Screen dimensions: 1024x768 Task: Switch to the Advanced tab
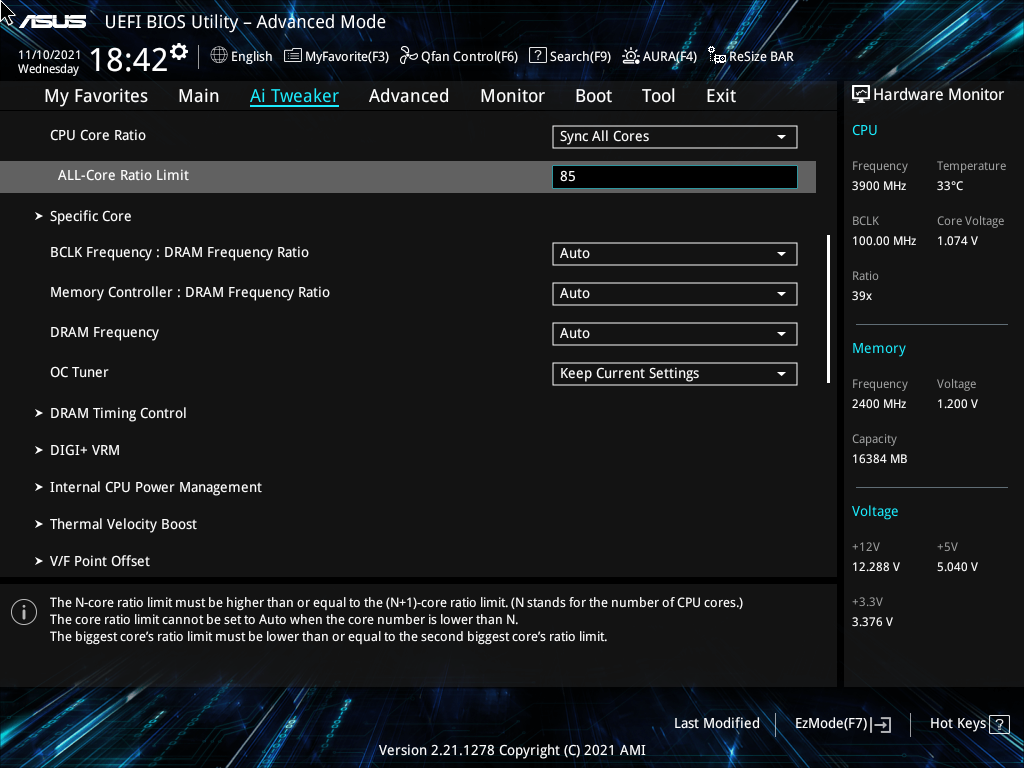409,96
